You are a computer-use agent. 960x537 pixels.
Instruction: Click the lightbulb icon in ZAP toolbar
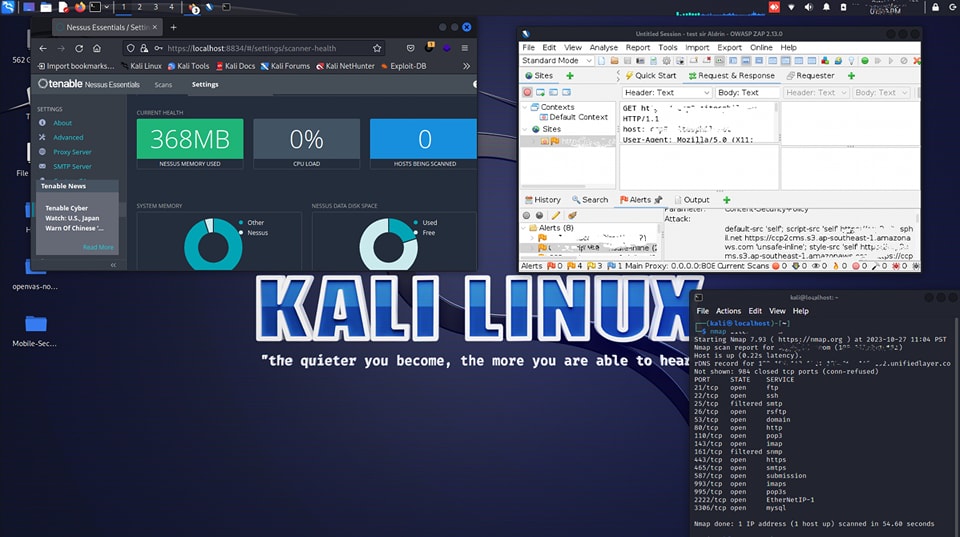tap(851, 61)
